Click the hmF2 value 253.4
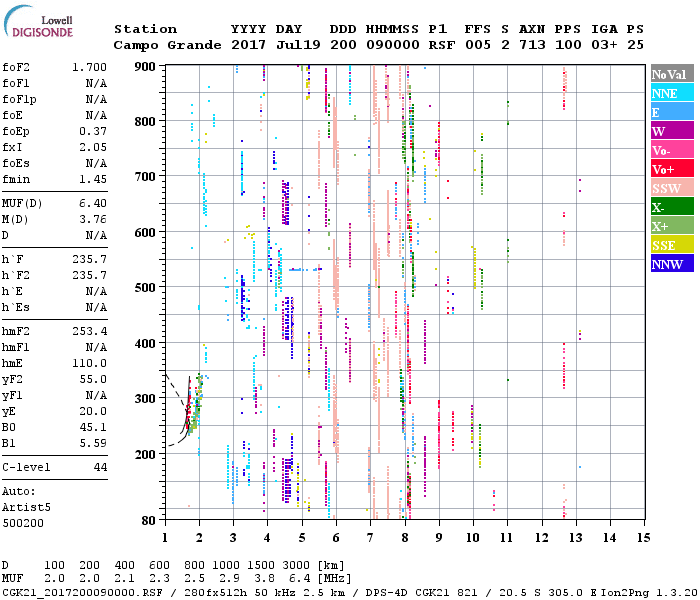The image size is (700, 600). (89, 331)
